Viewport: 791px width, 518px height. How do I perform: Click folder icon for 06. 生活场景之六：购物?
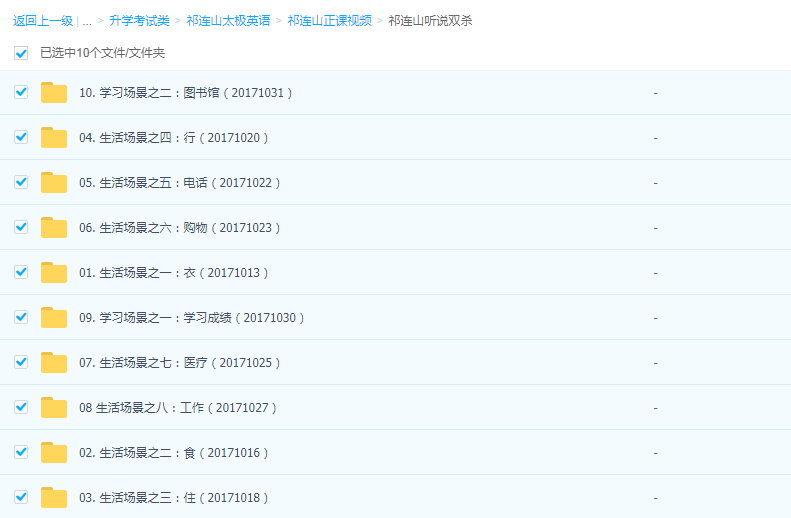[54, 228]
